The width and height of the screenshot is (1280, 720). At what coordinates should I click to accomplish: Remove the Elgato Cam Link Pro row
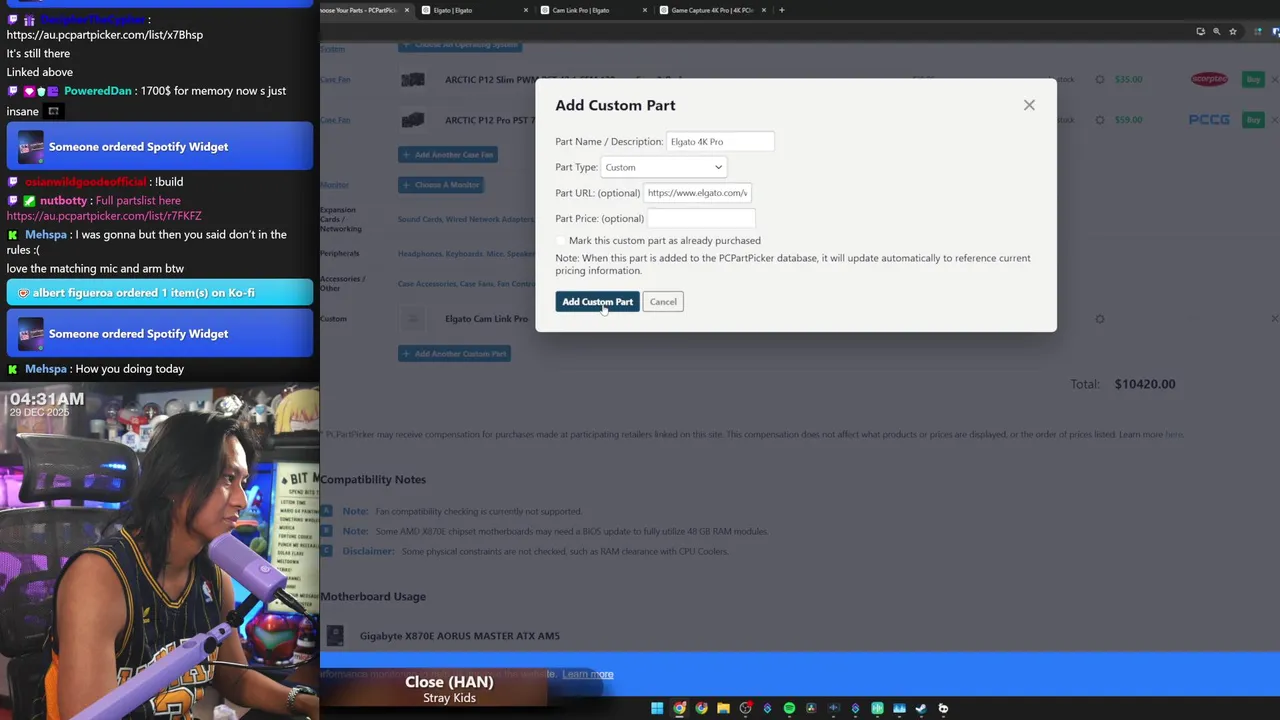[x=1274, y=319]
